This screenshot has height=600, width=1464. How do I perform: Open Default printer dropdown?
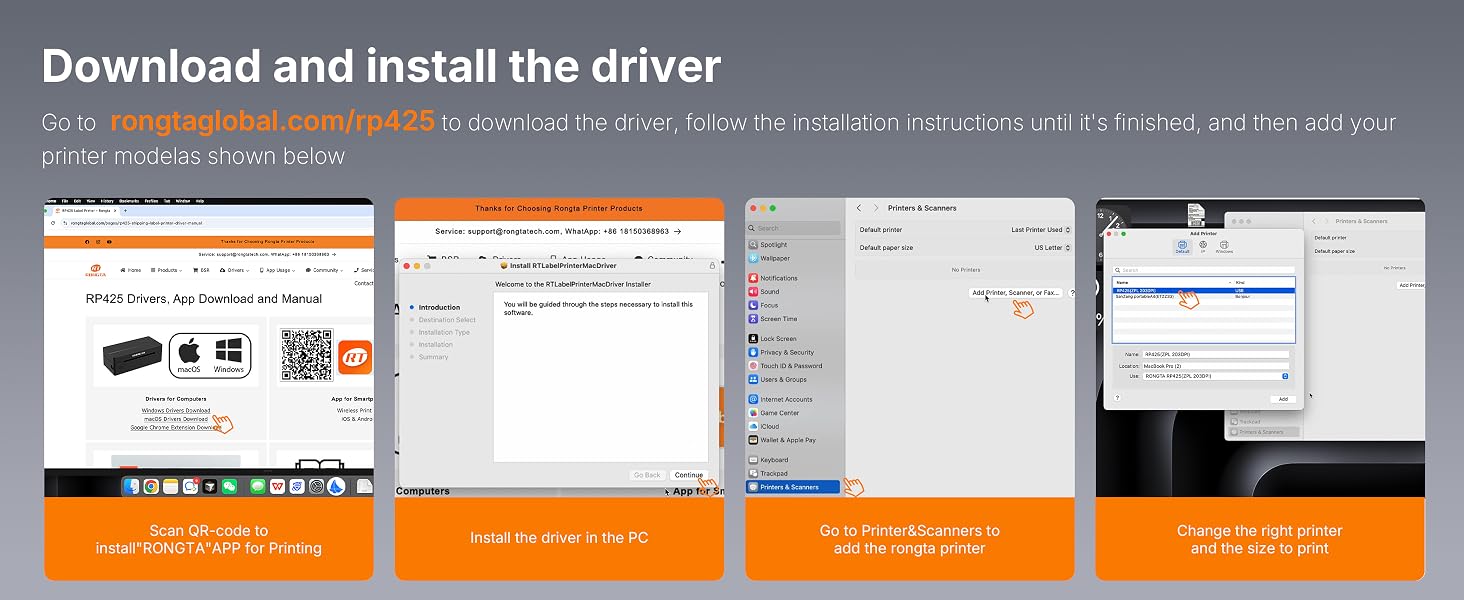click(1041, 230)
